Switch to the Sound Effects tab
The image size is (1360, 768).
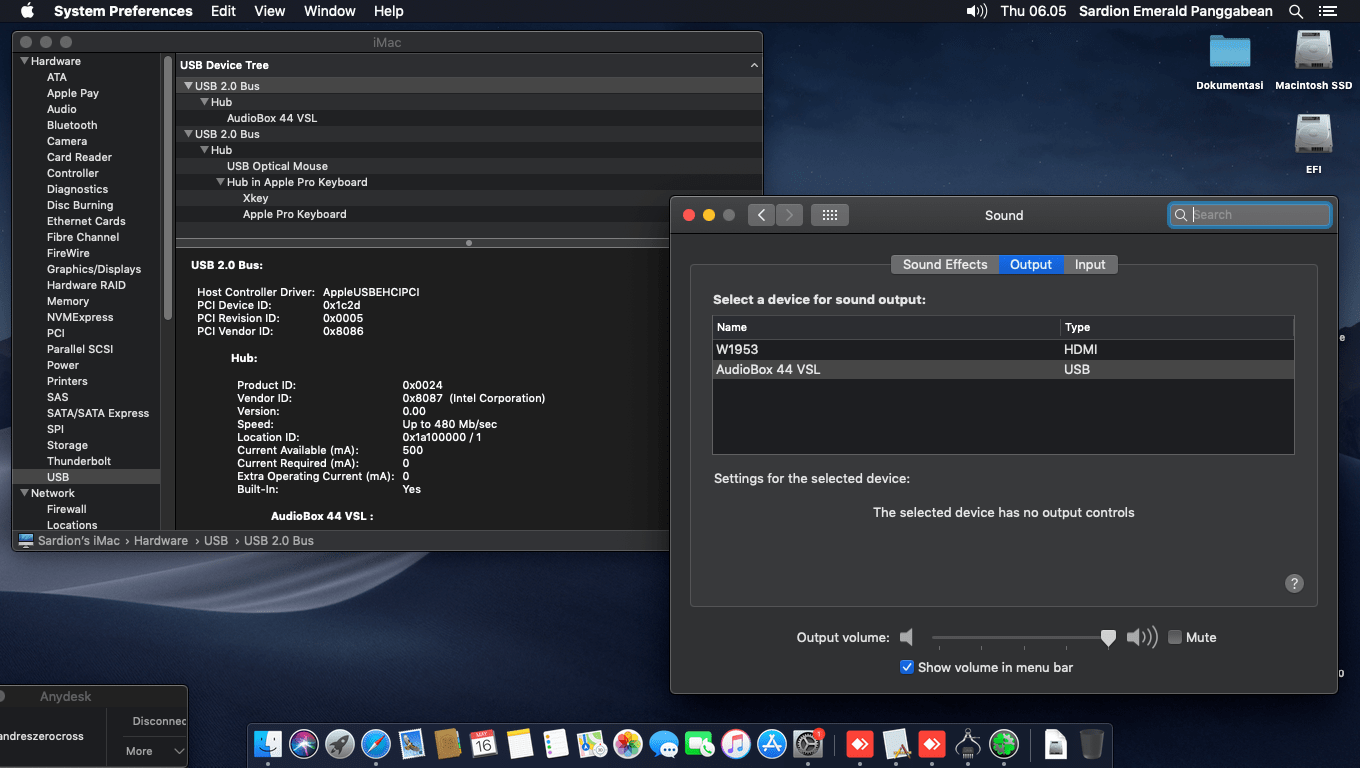point(944,264)
